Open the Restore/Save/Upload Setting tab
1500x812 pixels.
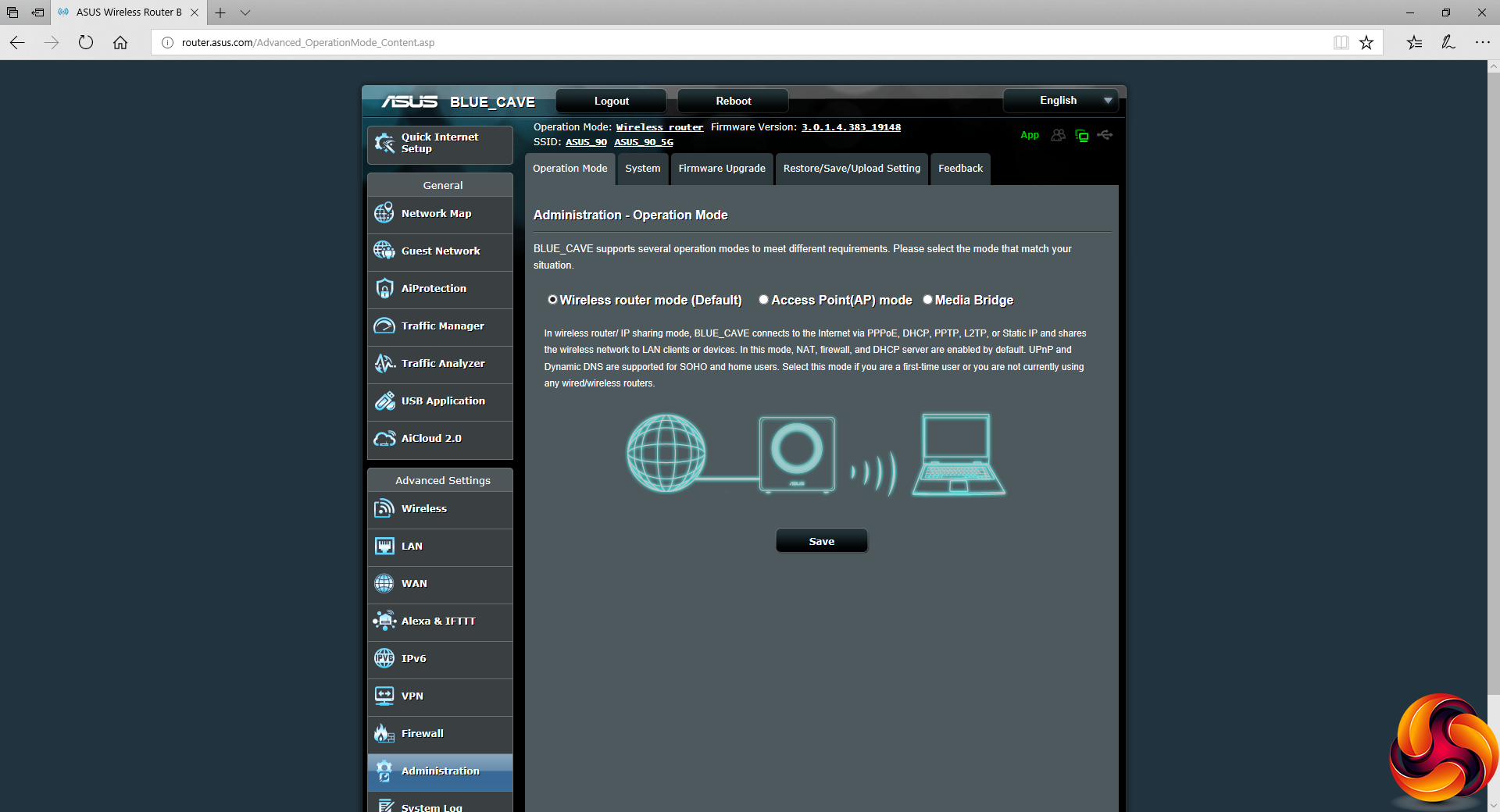click(x=852, y=169)
